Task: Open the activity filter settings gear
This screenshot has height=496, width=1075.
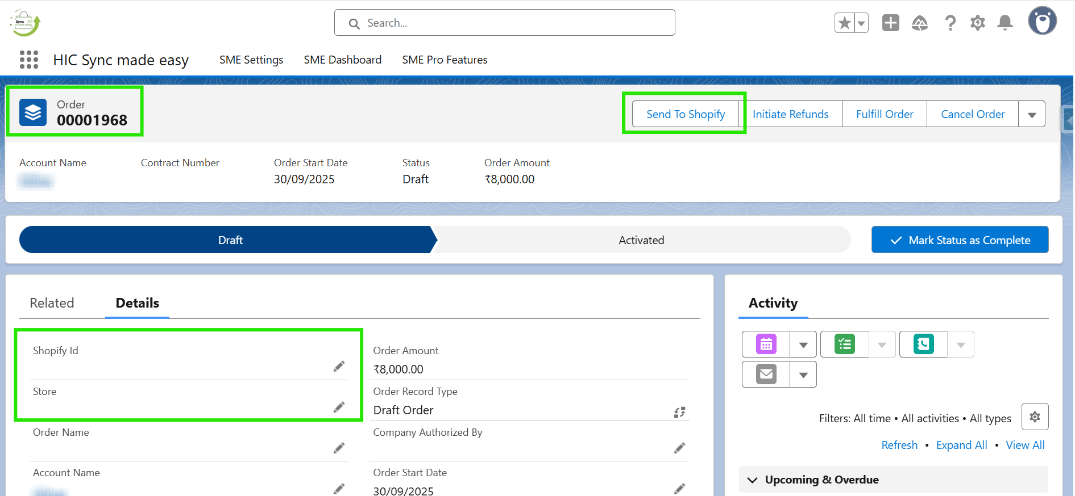Action: pyautogui.click(x=1035, y=416)
